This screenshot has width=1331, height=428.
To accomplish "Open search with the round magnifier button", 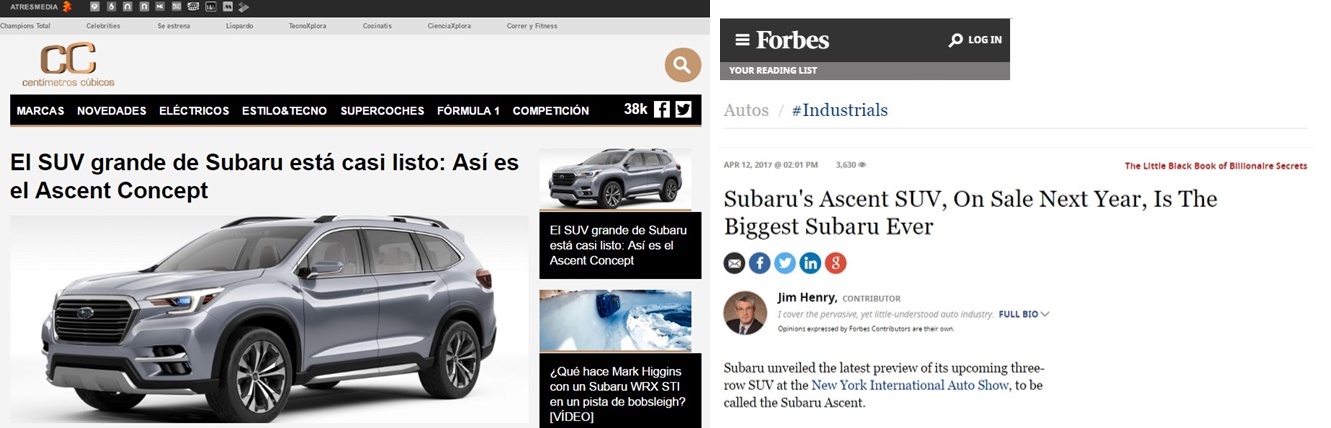I will (x=683, y=66).
